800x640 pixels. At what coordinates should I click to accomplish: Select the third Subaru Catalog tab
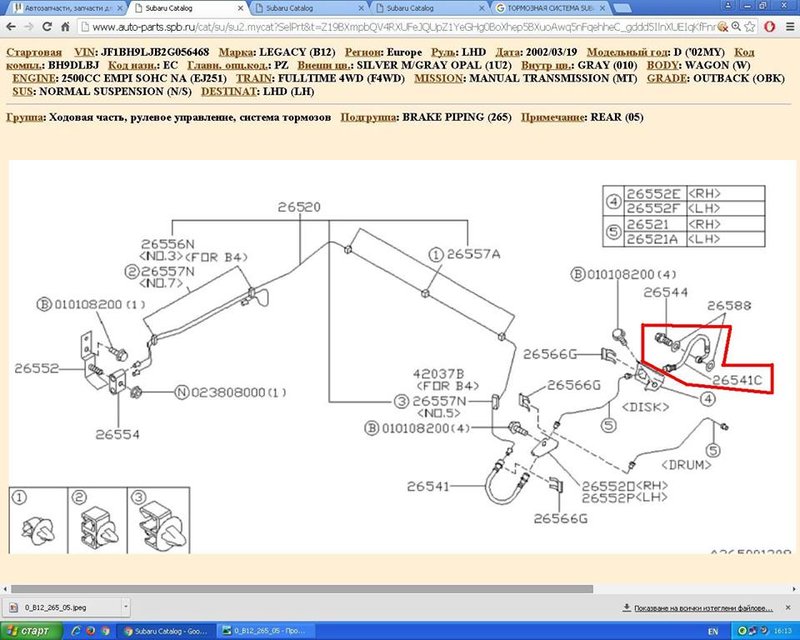coord(309,8)
